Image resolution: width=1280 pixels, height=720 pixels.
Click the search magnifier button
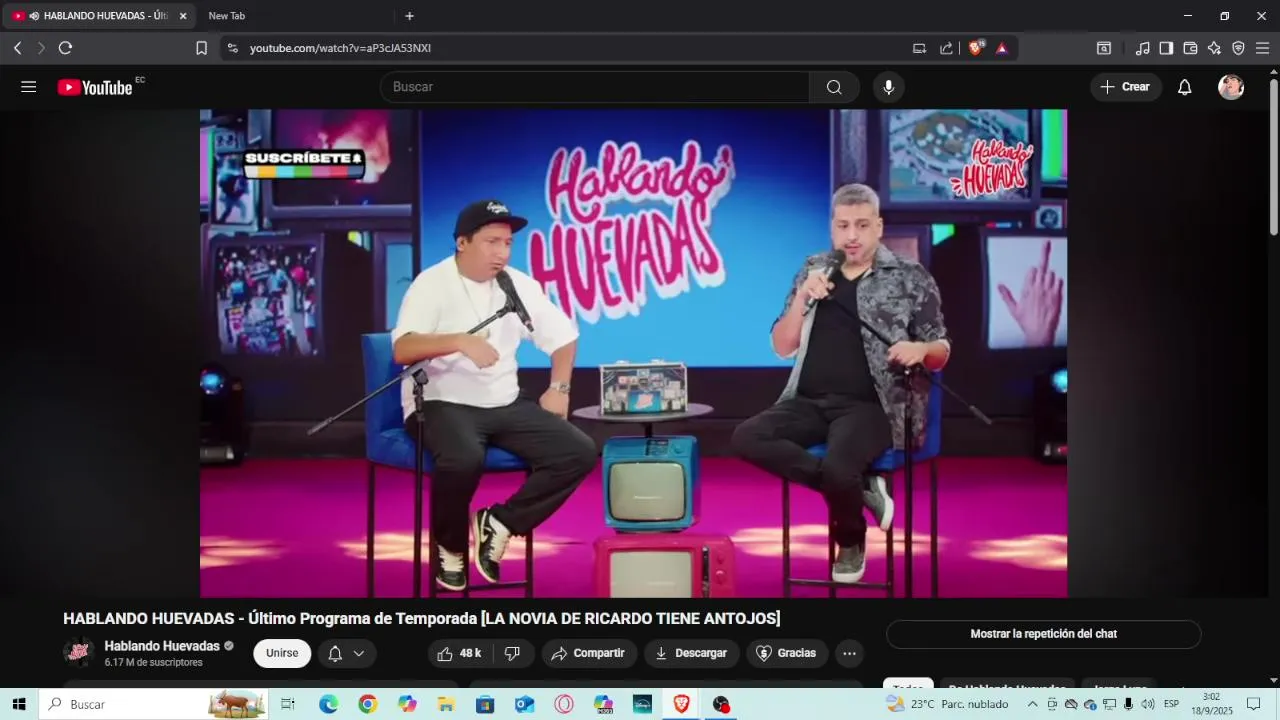pyautogui.click(x=834, y=87)
